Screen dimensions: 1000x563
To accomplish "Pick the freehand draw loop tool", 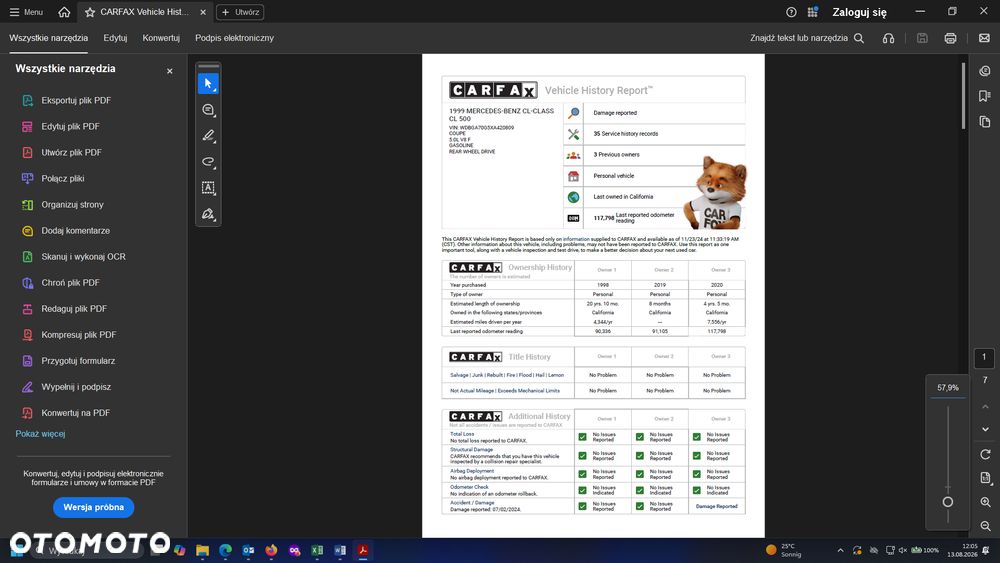I will [208, 161].
